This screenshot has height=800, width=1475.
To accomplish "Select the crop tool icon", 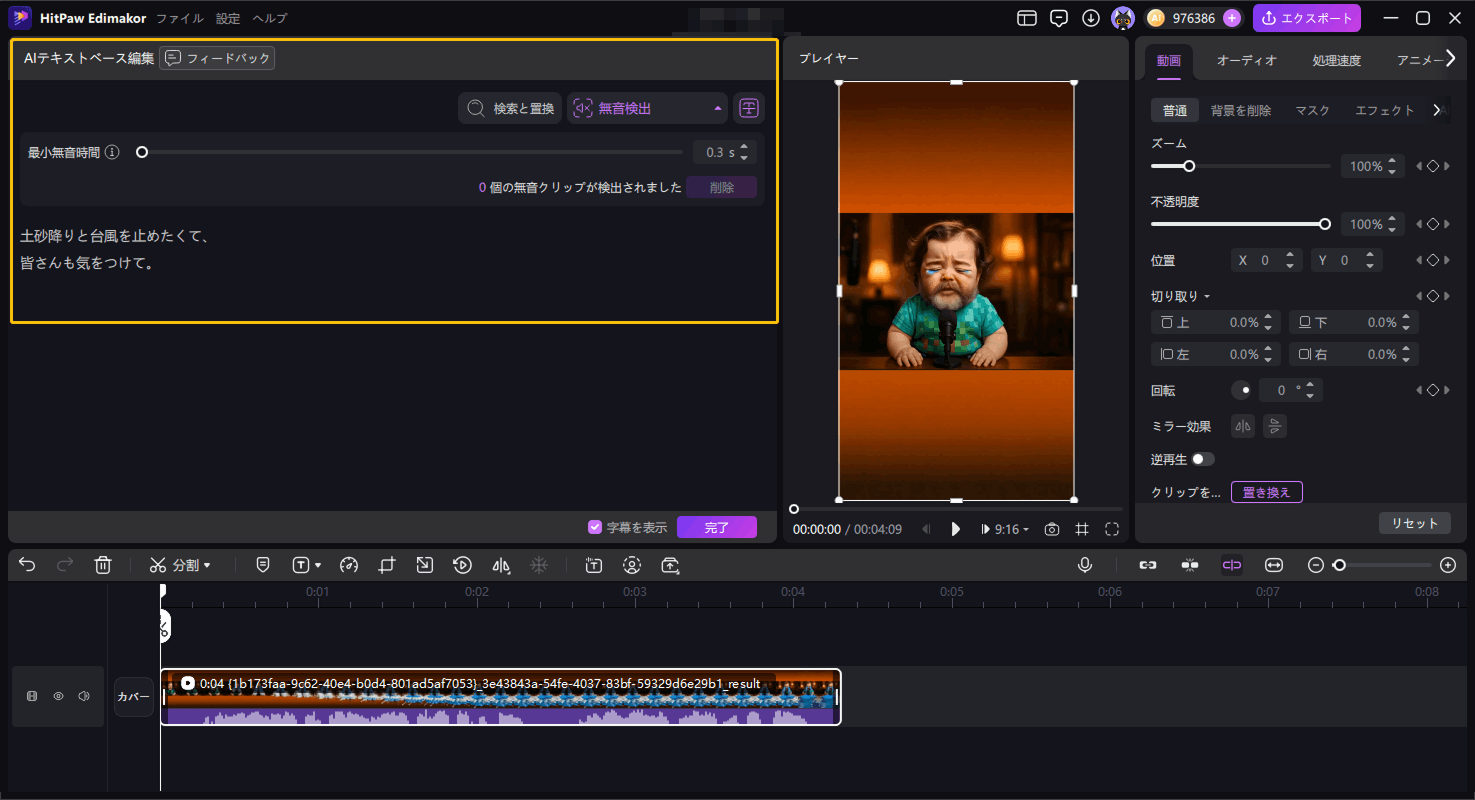I will pyautogui.click(x=387, y=565).
